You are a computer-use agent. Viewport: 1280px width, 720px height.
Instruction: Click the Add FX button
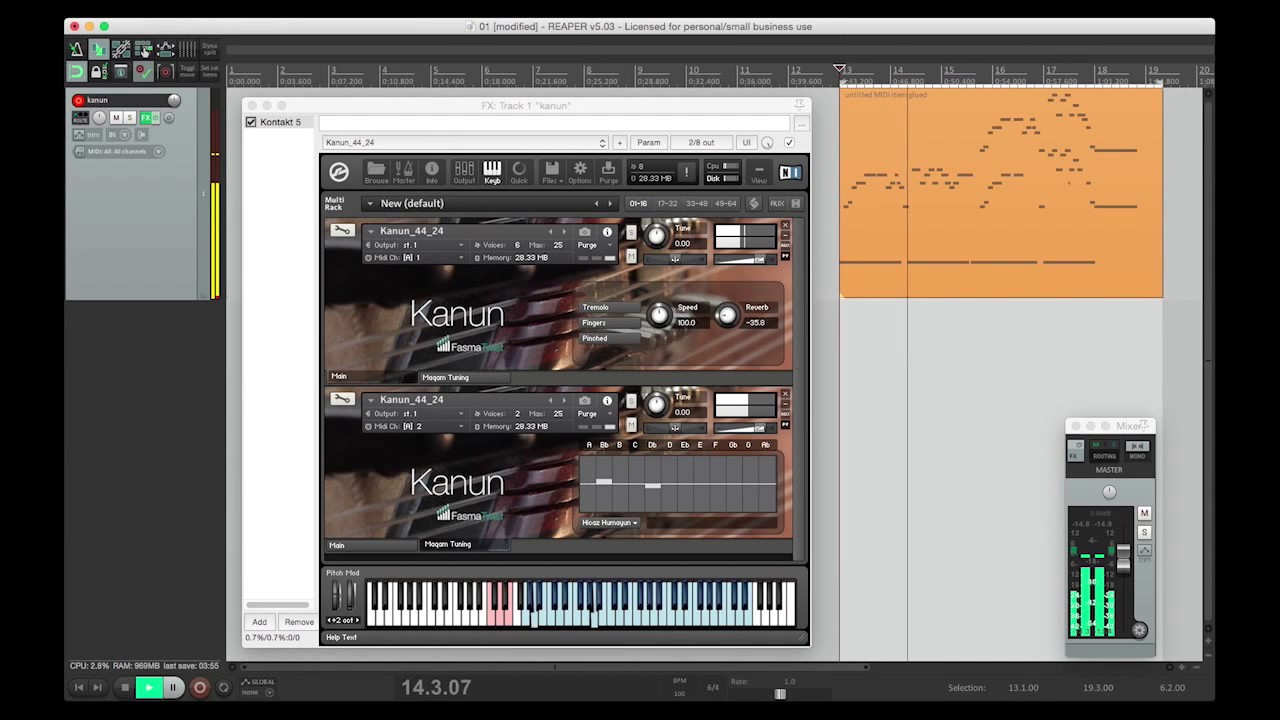pos(259,622)
